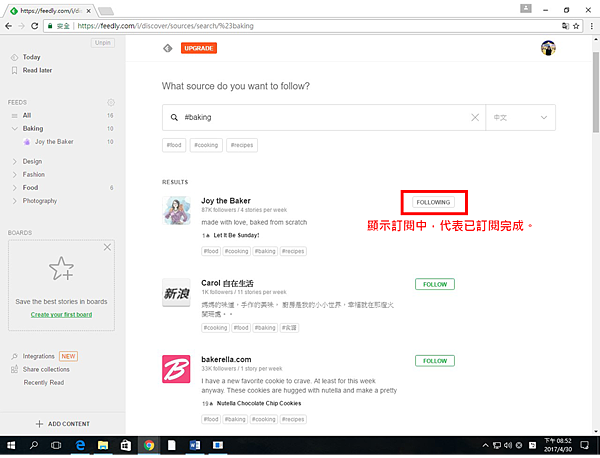Open the Let It Be Sunday! story

tap(236, 236)
